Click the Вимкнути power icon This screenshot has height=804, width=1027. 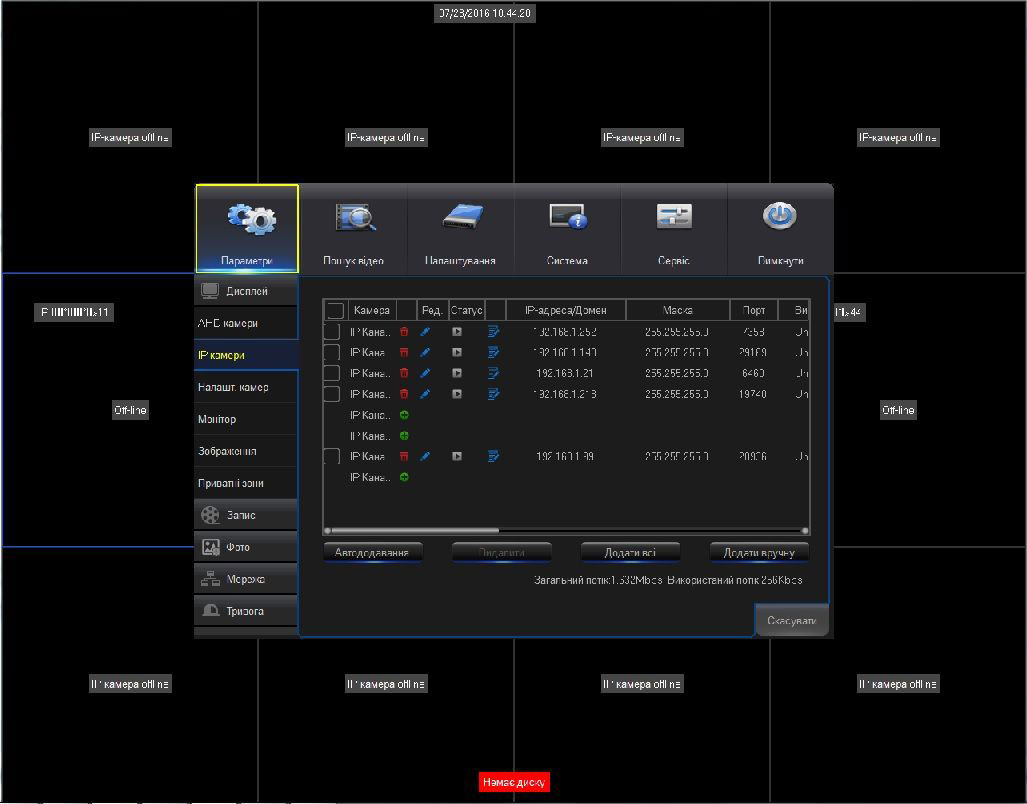click(780, 216)
